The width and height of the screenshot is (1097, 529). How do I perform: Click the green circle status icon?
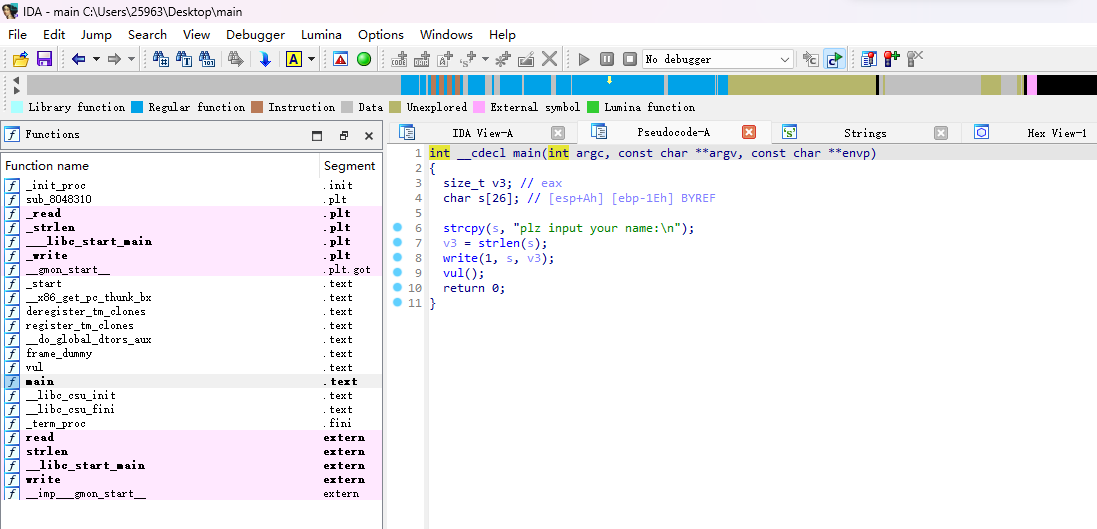(x=364, y=59)
